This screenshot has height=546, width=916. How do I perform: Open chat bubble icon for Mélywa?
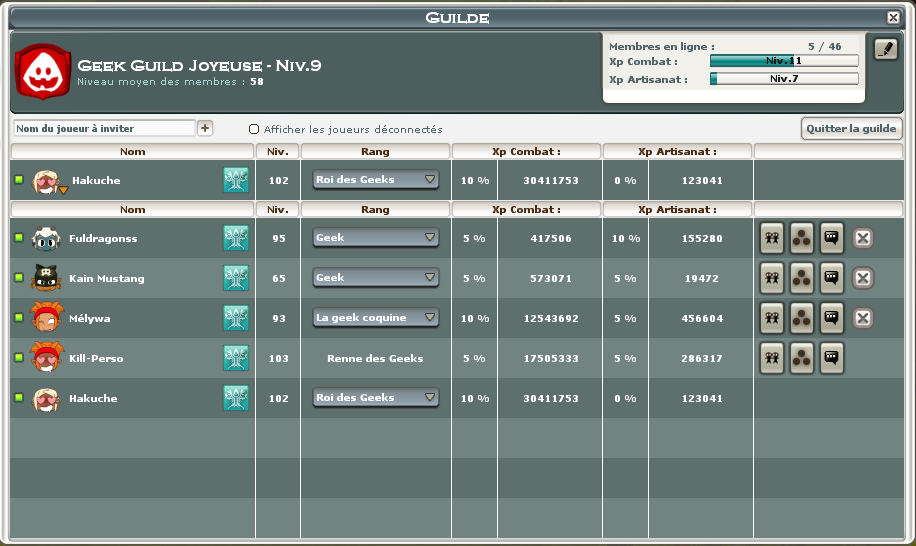pyautogui.click(x=832, y=318)
